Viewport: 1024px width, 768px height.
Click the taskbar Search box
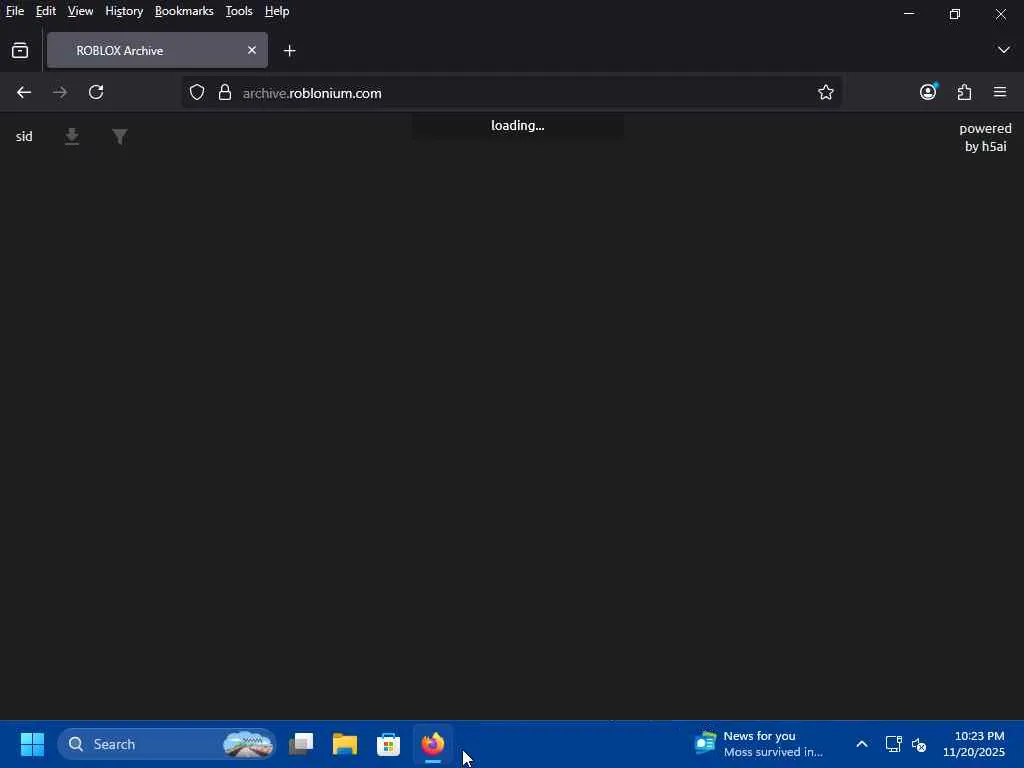tap(167, 744)
